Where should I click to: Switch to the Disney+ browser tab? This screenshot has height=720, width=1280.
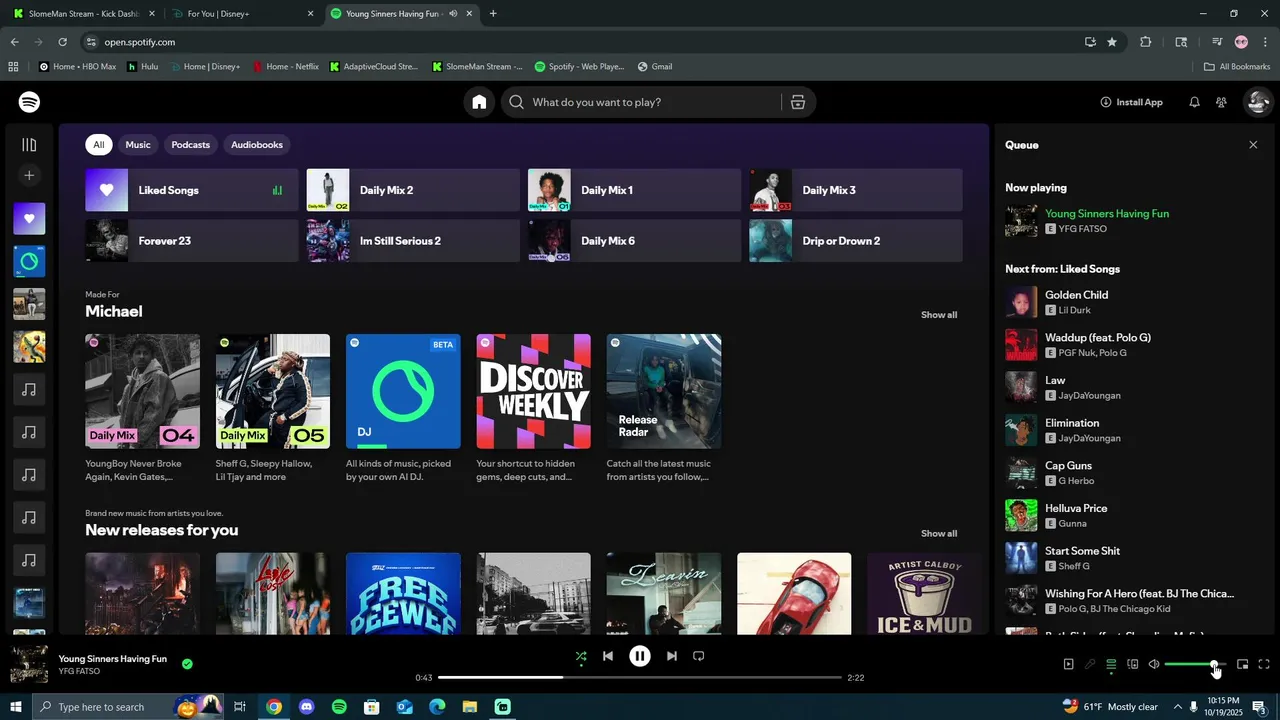[241, 14]
